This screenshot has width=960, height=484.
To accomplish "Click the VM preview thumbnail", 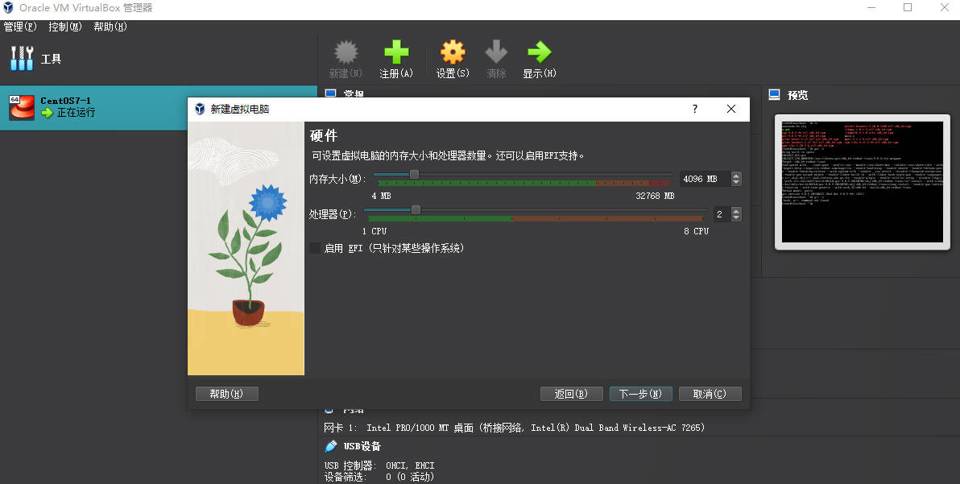I will [x=861, y=181].
